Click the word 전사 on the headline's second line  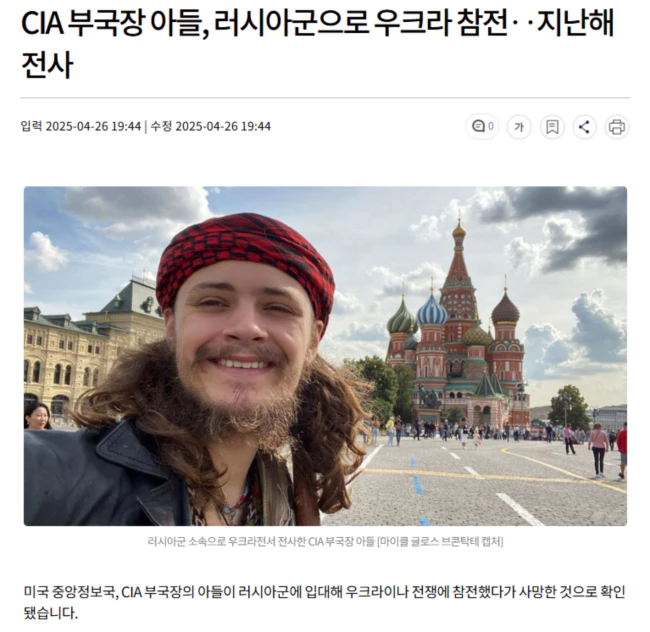[x=47, y=65]
